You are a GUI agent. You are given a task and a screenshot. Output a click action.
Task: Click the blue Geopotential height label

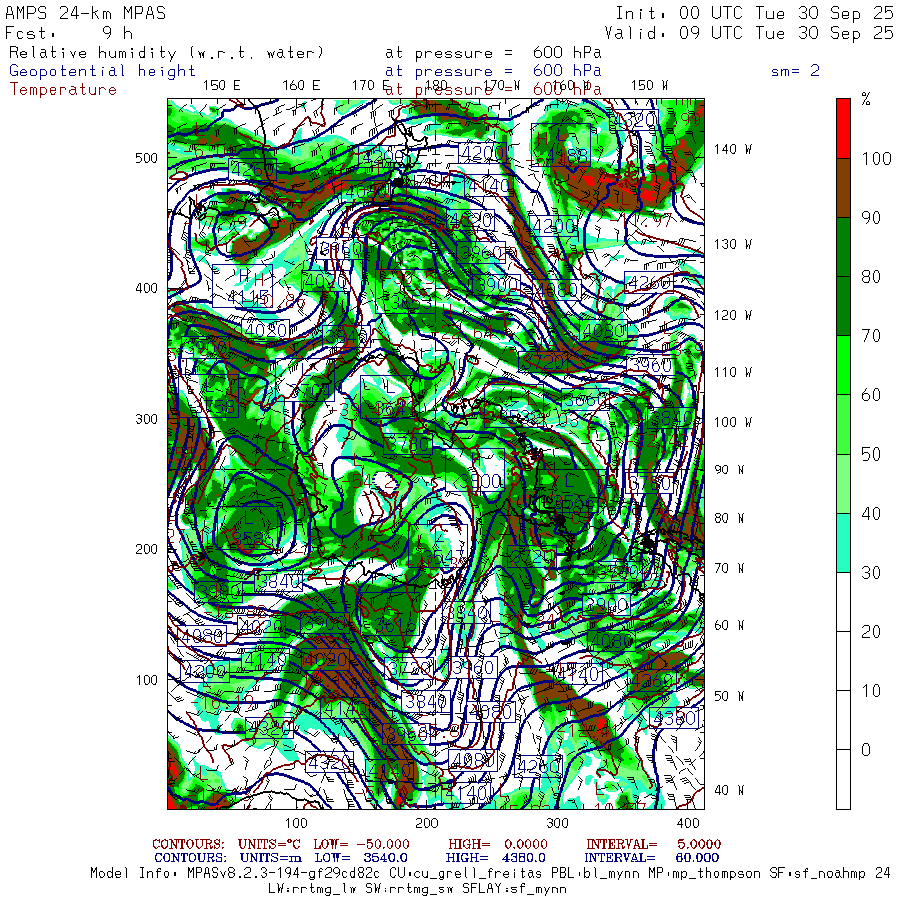[x=102, y=71]
